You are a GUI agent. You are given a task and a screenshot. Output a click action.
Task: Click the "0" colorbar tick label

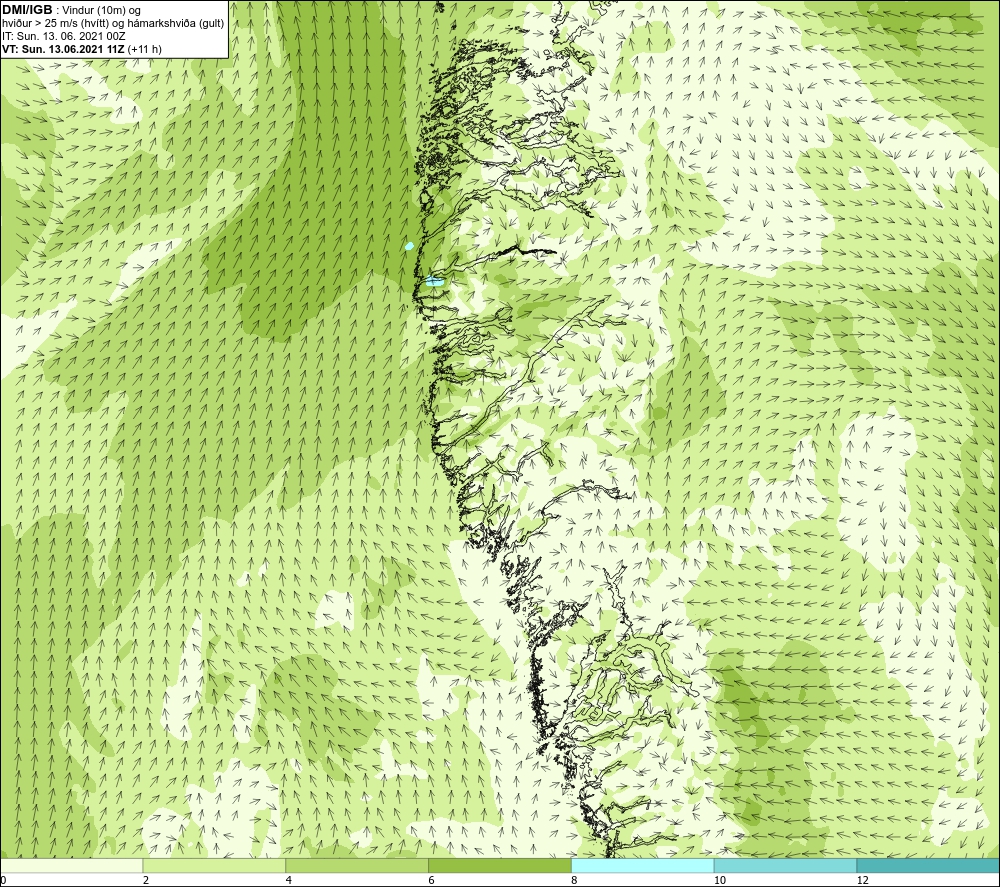(x=3, y=881)
